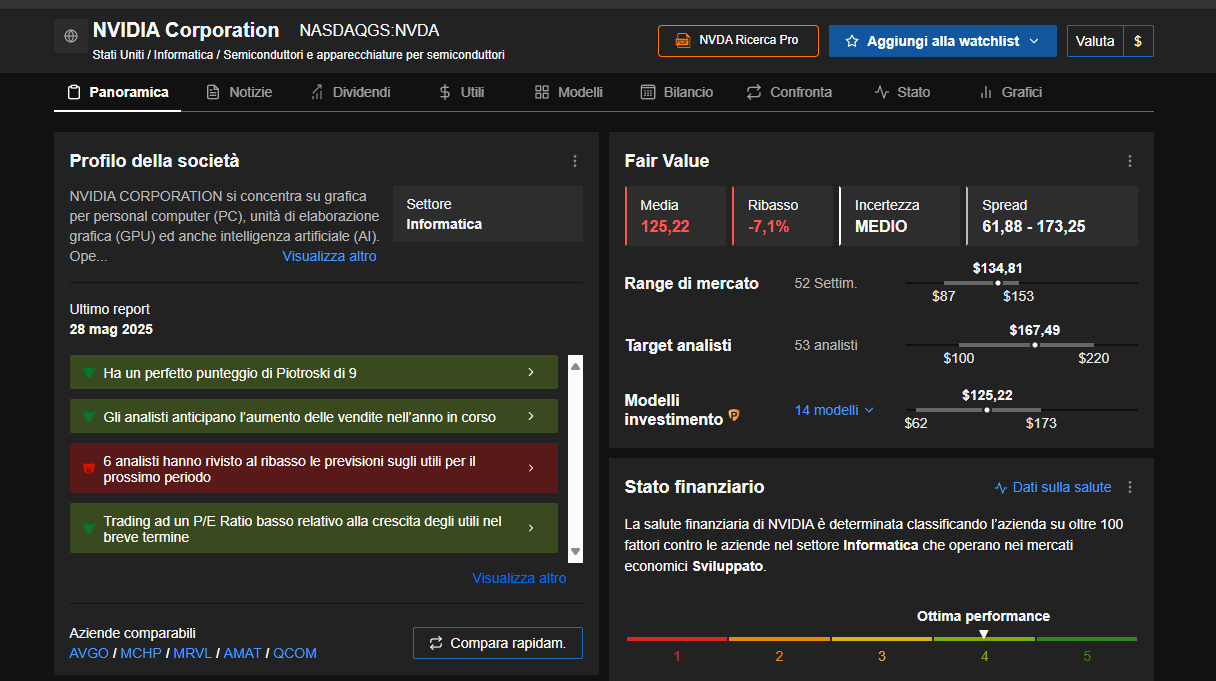Open the Profilo della società options menu
The width and height of the screenshot is (1216, 681).
(575, 161)
